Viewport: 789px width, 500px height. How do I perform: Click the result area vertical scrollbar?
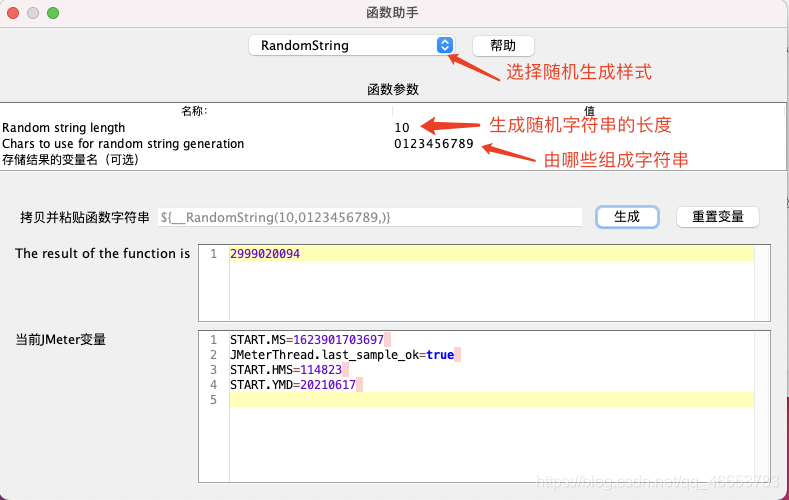762,283
